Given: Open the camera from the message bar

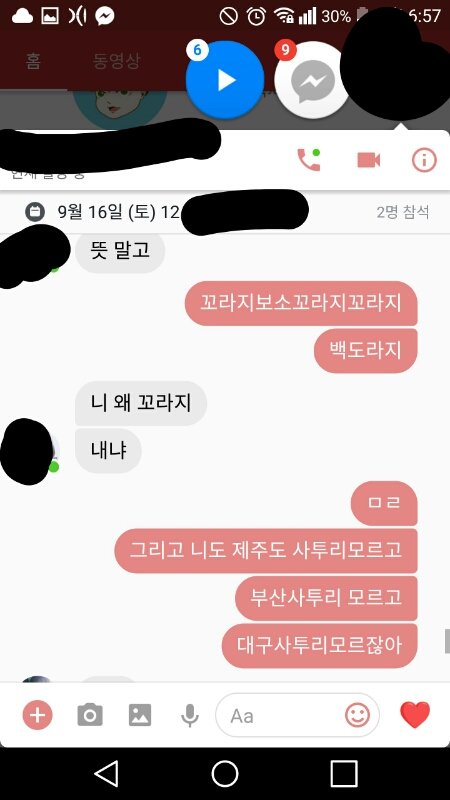Looking at the screenshot, I should pyautogui.click(x=90, y=715).
